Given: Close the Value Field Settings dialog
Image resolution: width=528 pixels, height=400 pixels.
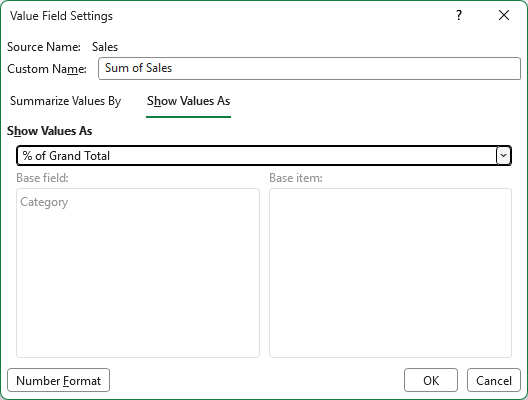Looking at the screenshot, I should [504, 15].
